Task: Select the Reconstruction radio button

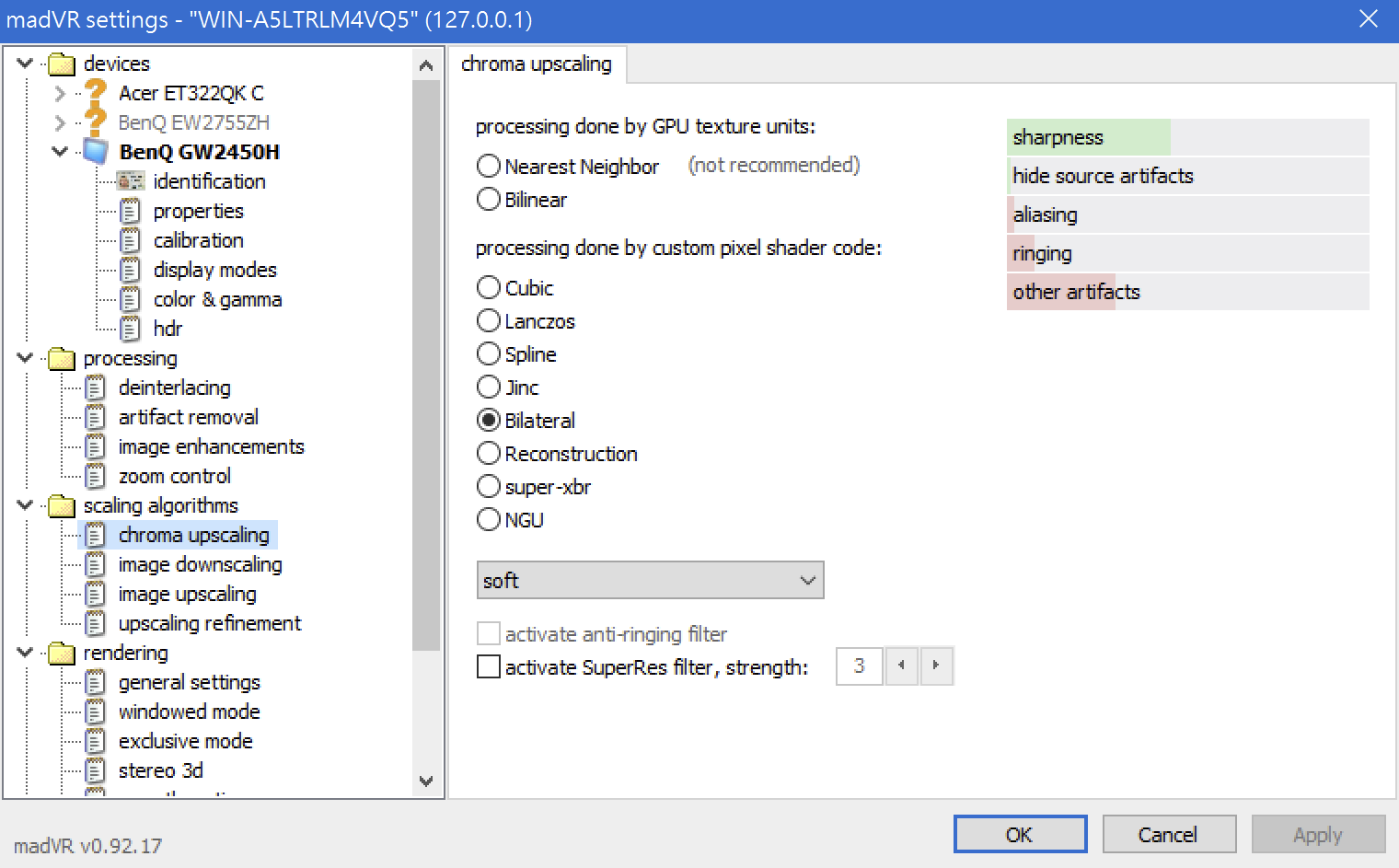Action: coord(489,453)
